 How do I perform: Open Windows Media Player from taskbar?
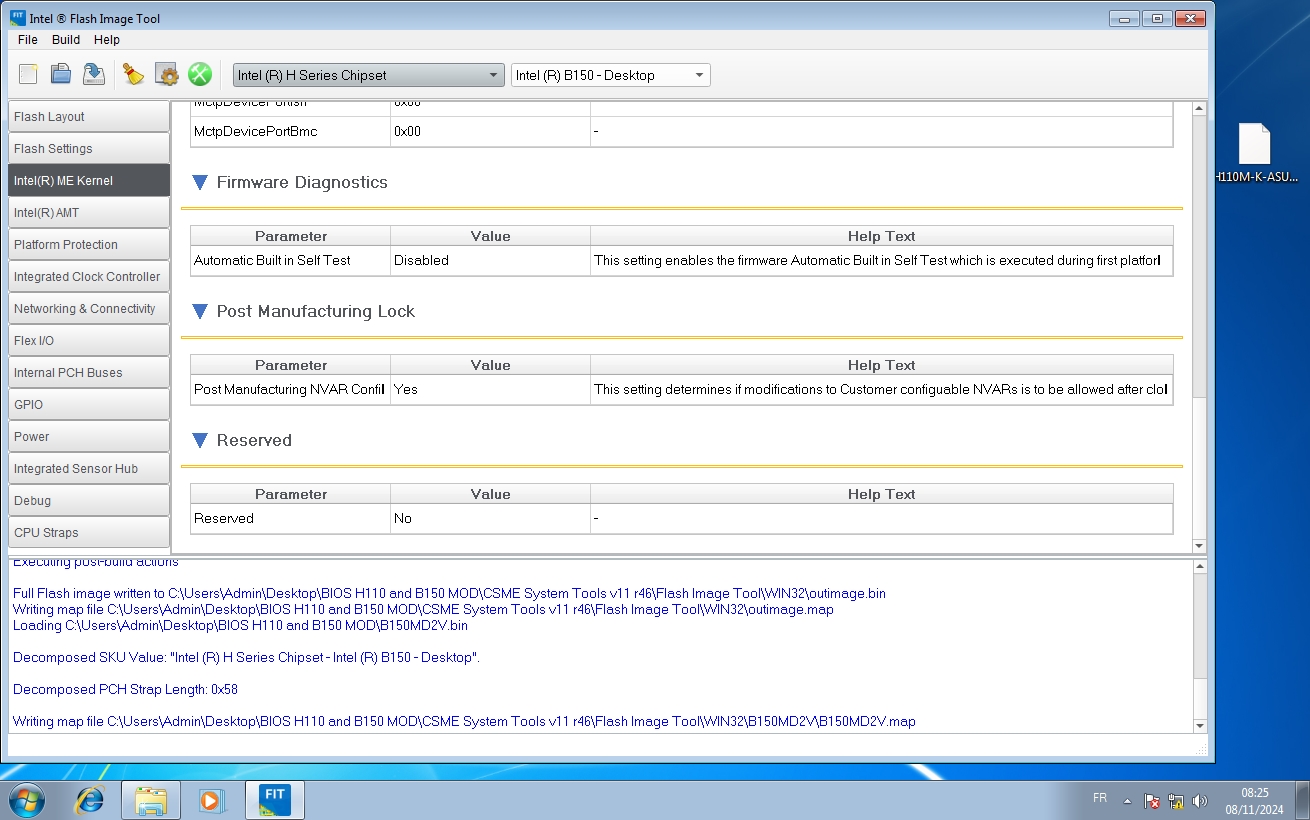click(211, 800)
